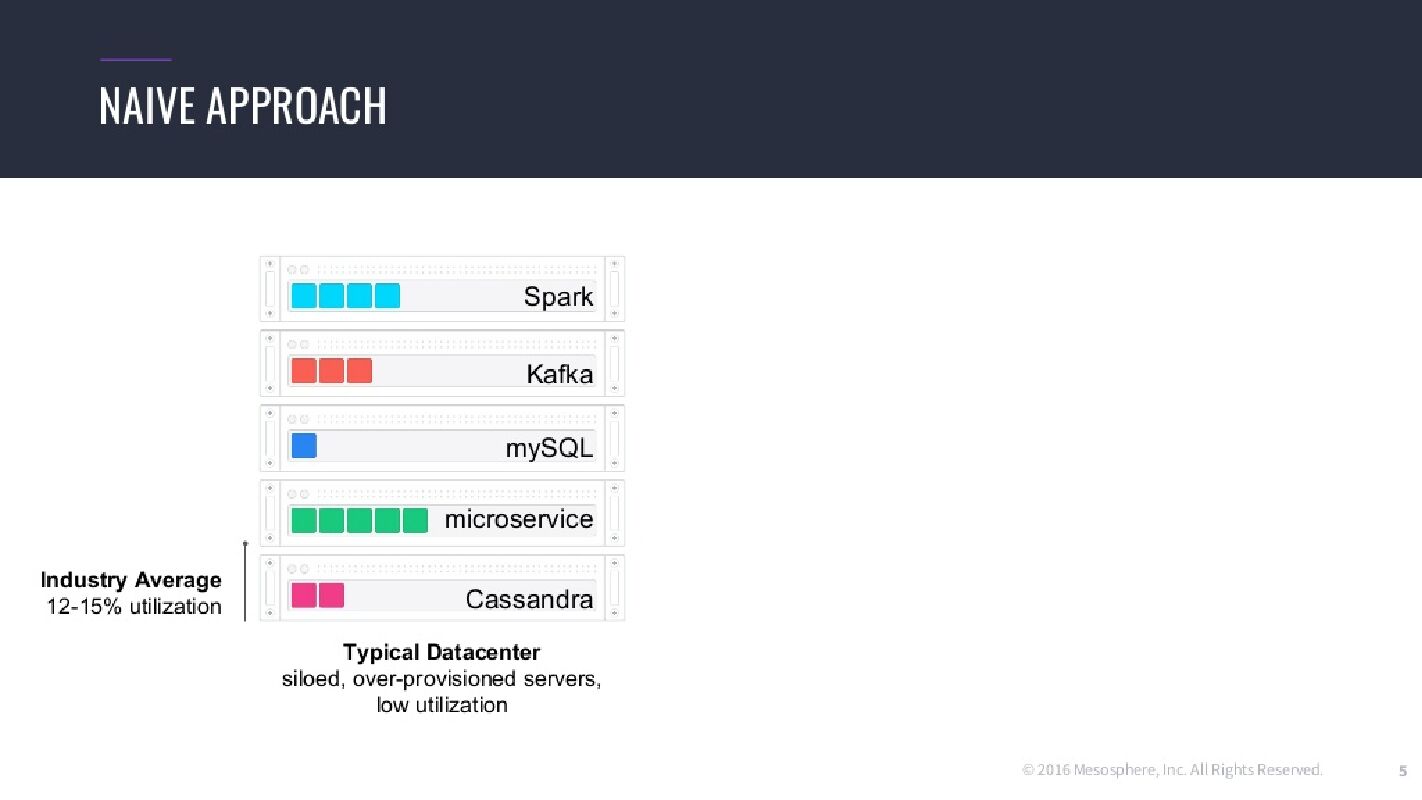Select the single blue mySQL block
This screenshot has width=1422, height=800.
(x=304, y=445)
